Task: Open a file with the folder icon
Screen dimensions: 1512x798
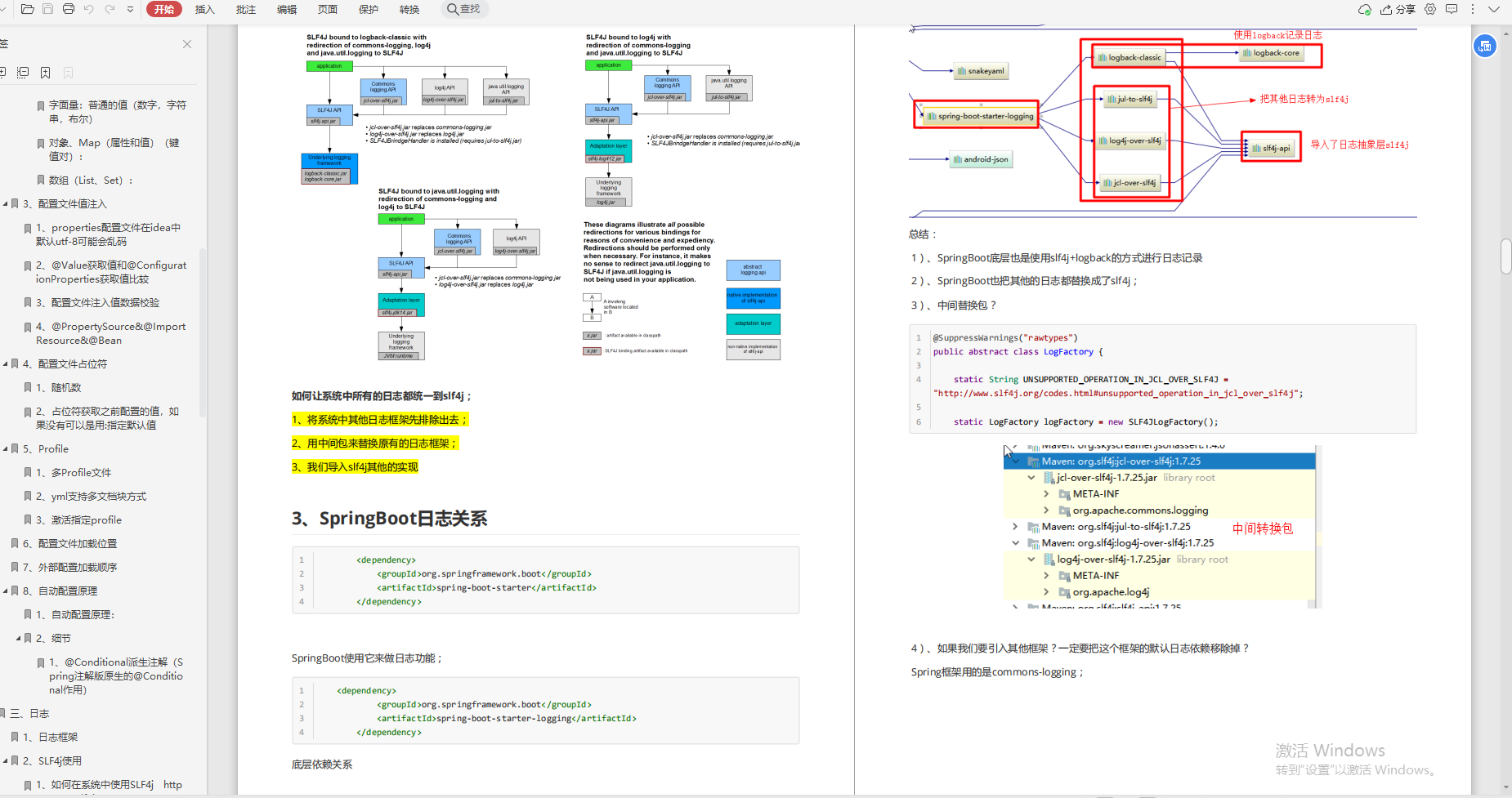Action: coord(27,9)
